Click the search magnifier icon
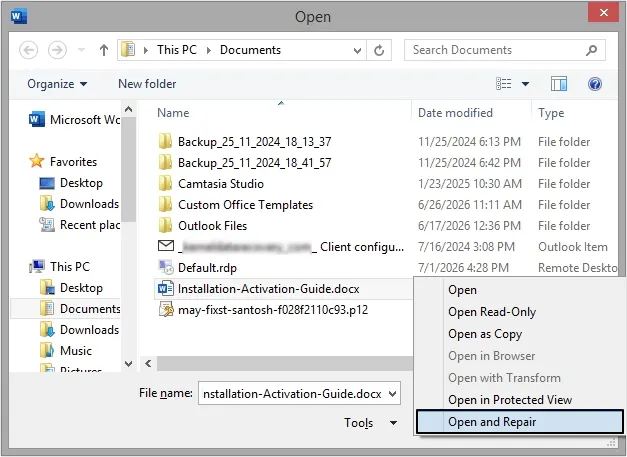Viewport: 627px width, 457px height. (591, 50)
